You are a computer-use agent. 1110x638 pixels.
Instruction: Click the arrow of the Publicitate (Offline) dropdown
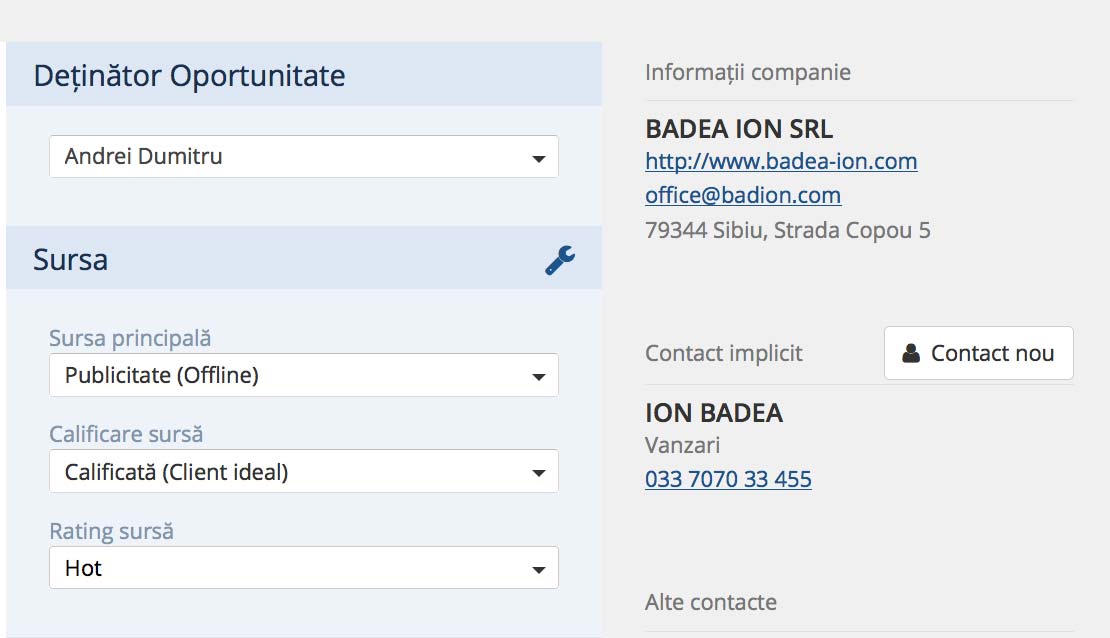coord(539,377)
